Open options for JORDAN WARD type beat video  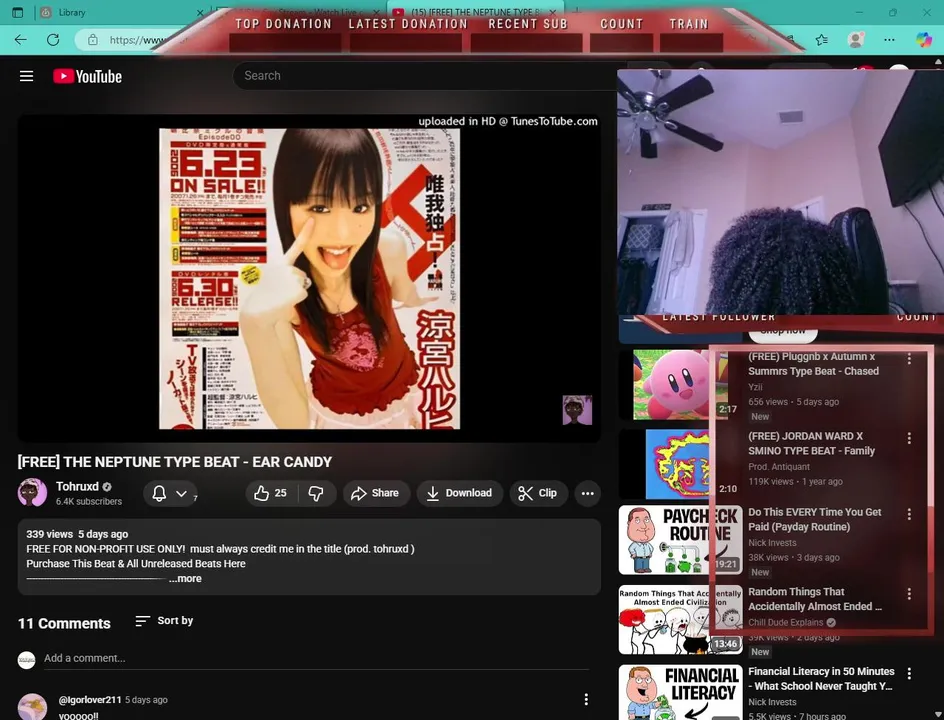pyautogui.click(x=909, y=438)
